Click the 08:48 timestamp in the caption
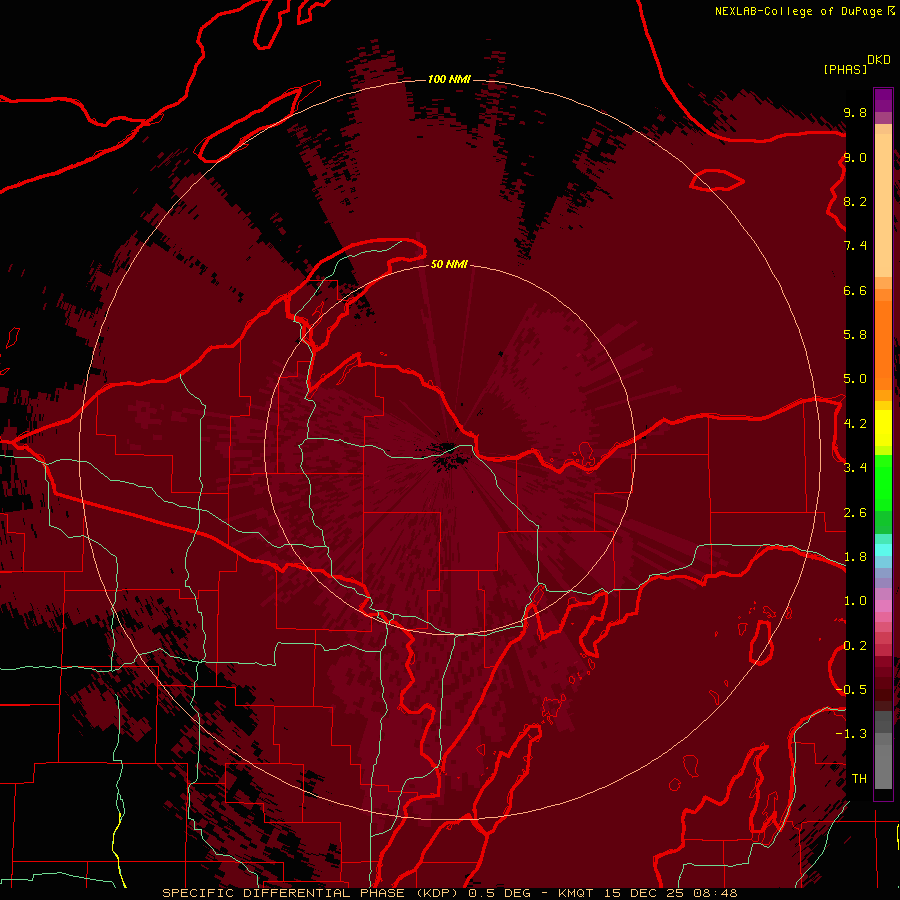 (x=715, y=893)
